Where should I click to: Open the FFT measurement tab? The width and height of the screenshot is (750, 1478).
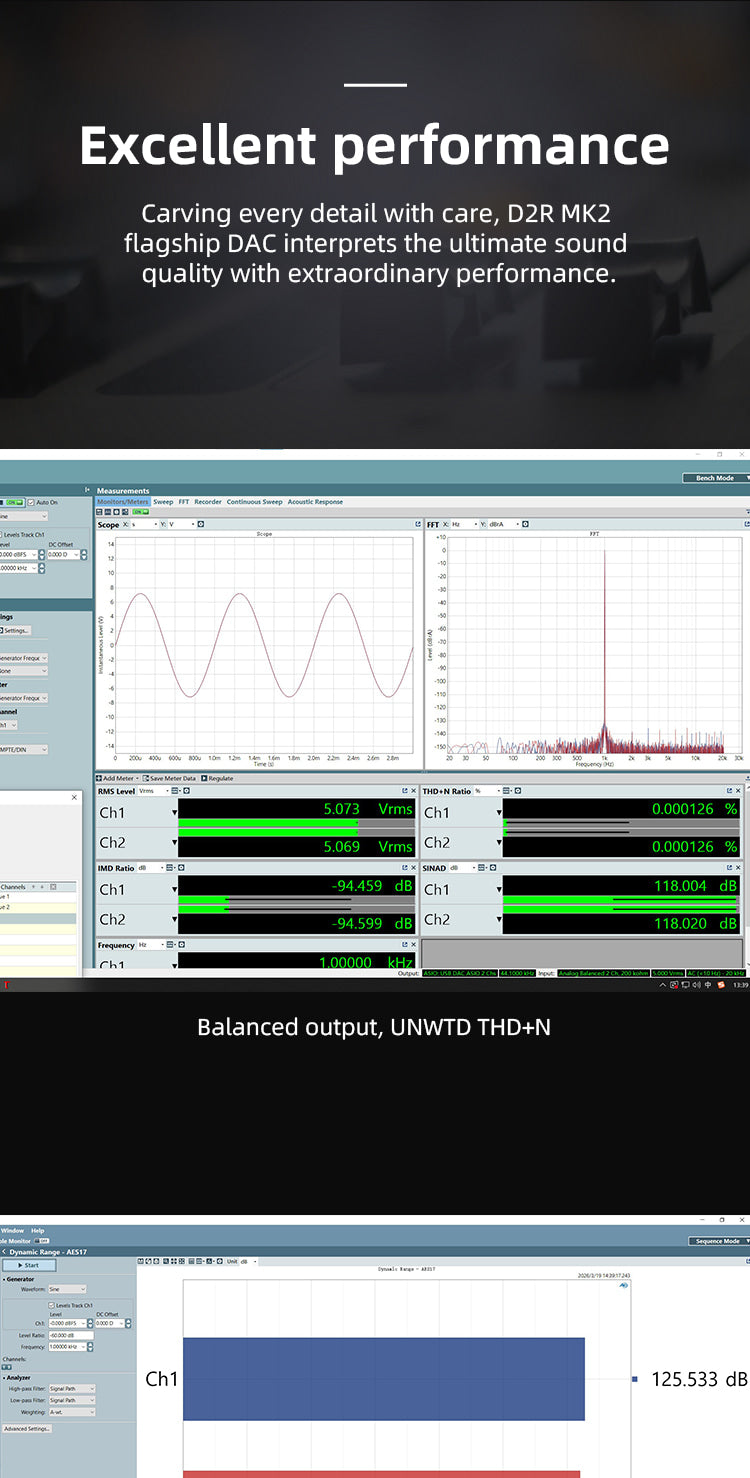pyautogui.click(x=184, y=502)
